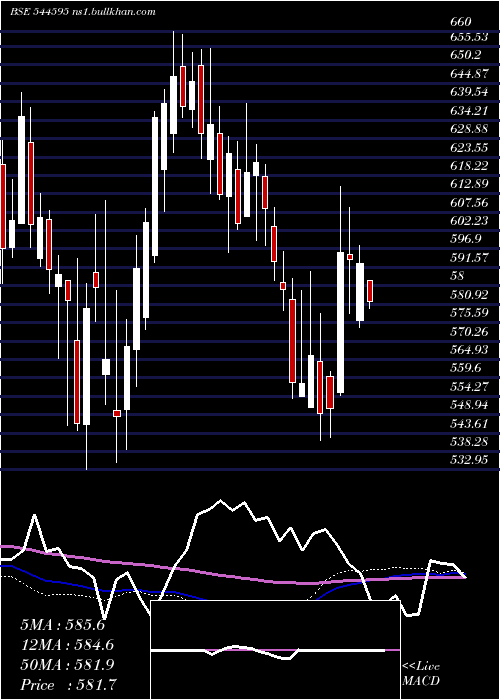The width and height of the screenshot is (500, 700).
Task: Click the 602.23 price axis label
Action: (469, 221)
